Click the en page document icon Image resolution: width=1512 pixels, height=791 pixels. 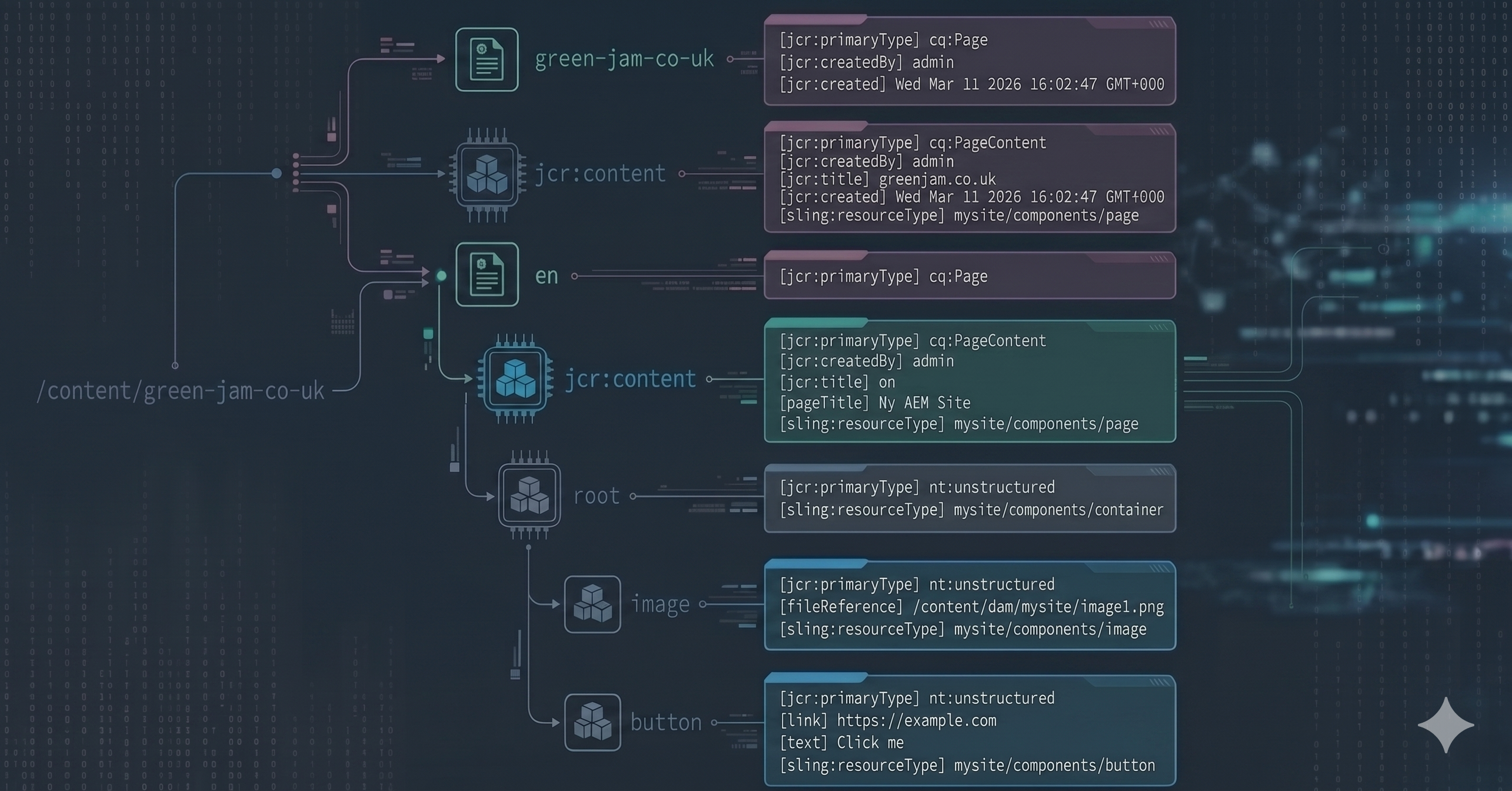pos(487,274)
